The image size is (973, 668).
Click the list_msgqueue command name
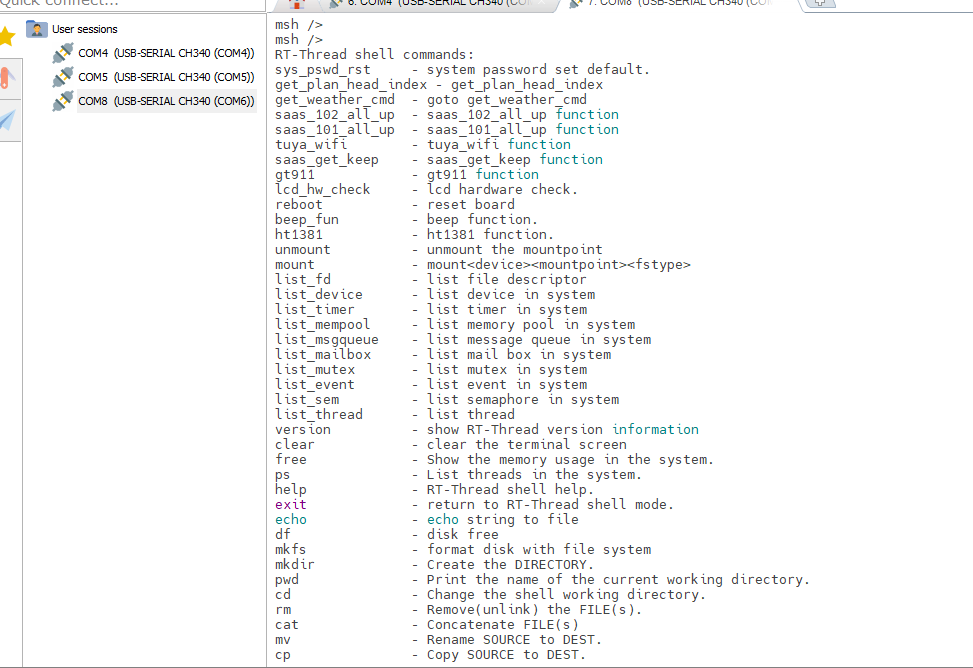326,340
